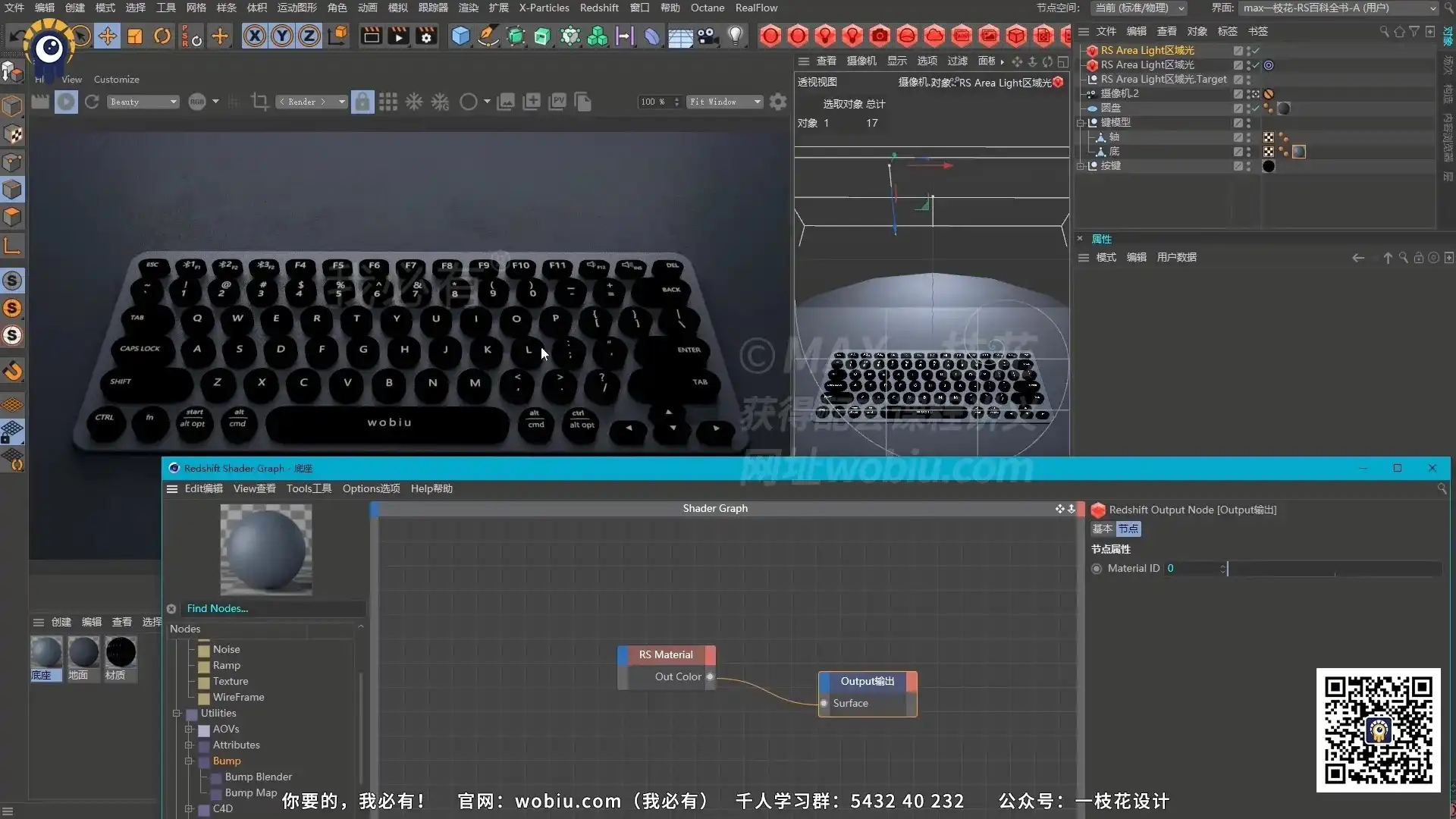Select the 地面 material thumbnail
This screenshot has width=1456, height=819.
pos(83,652)
